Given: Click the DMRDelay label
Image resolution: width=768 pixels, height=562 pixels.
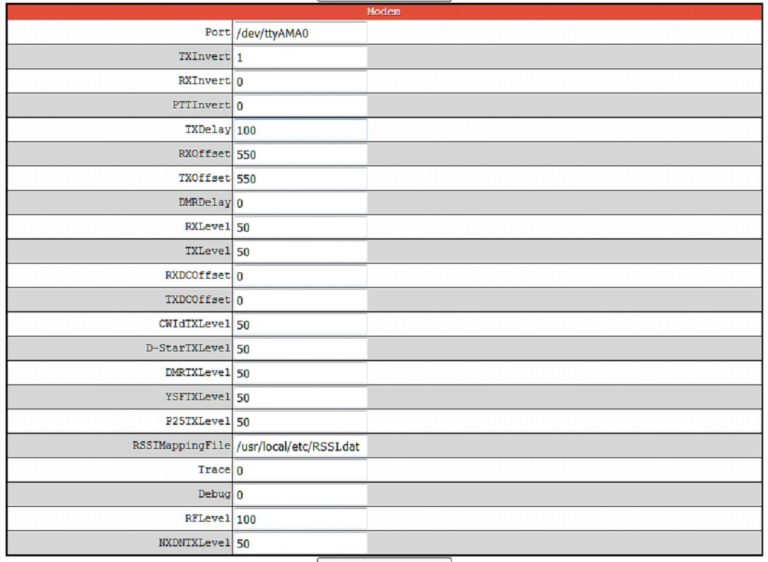Looking at the screenshot, I should (x=204, y=202).
